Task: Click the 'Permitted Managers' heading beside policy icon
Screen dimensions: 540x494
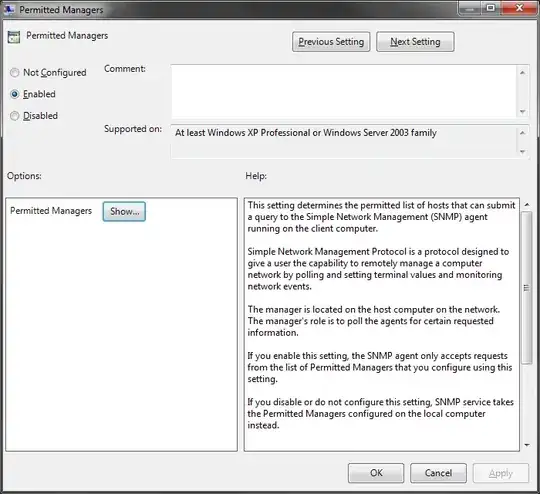Action: (67, 35)
